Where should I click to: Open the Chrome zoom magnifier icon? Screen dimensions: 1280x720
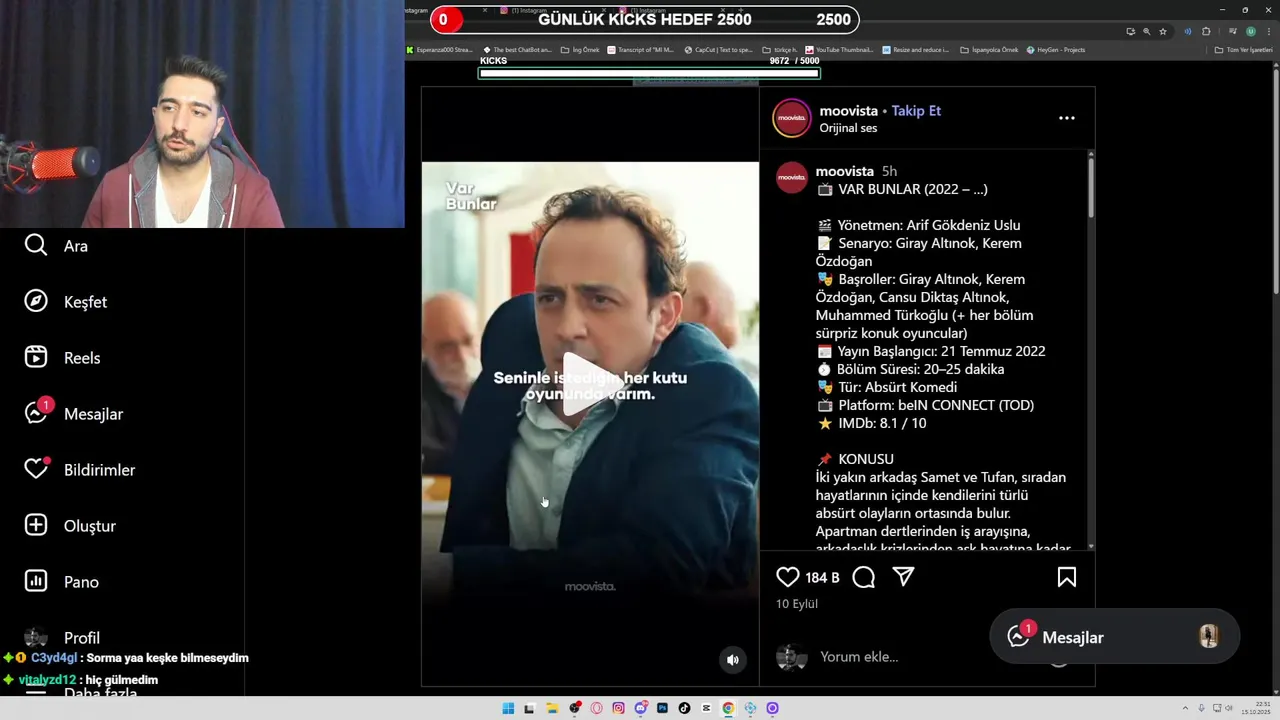[1146, 31]
